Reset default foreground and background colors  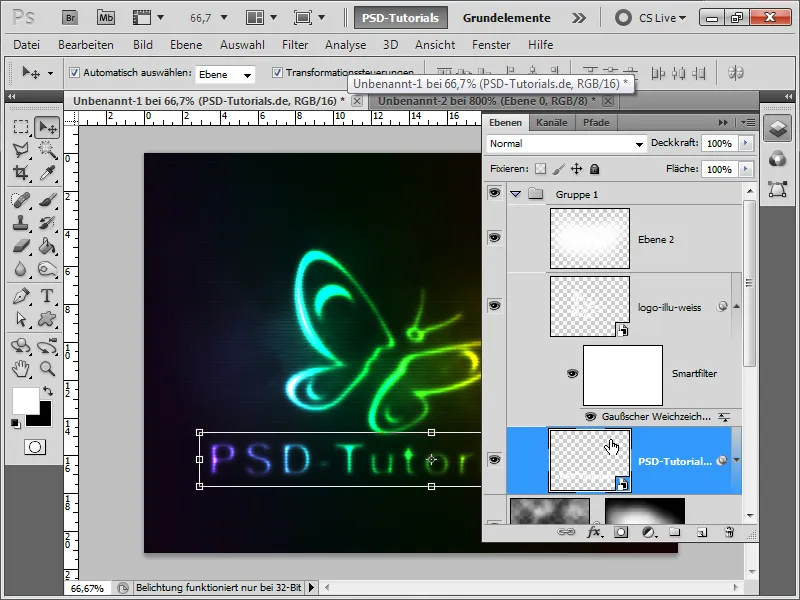tap(16, 423)
